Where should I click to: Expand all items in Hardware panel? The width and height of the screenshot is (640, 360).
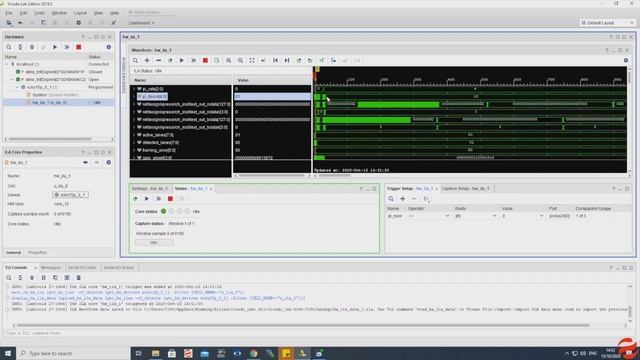[32, 47]
